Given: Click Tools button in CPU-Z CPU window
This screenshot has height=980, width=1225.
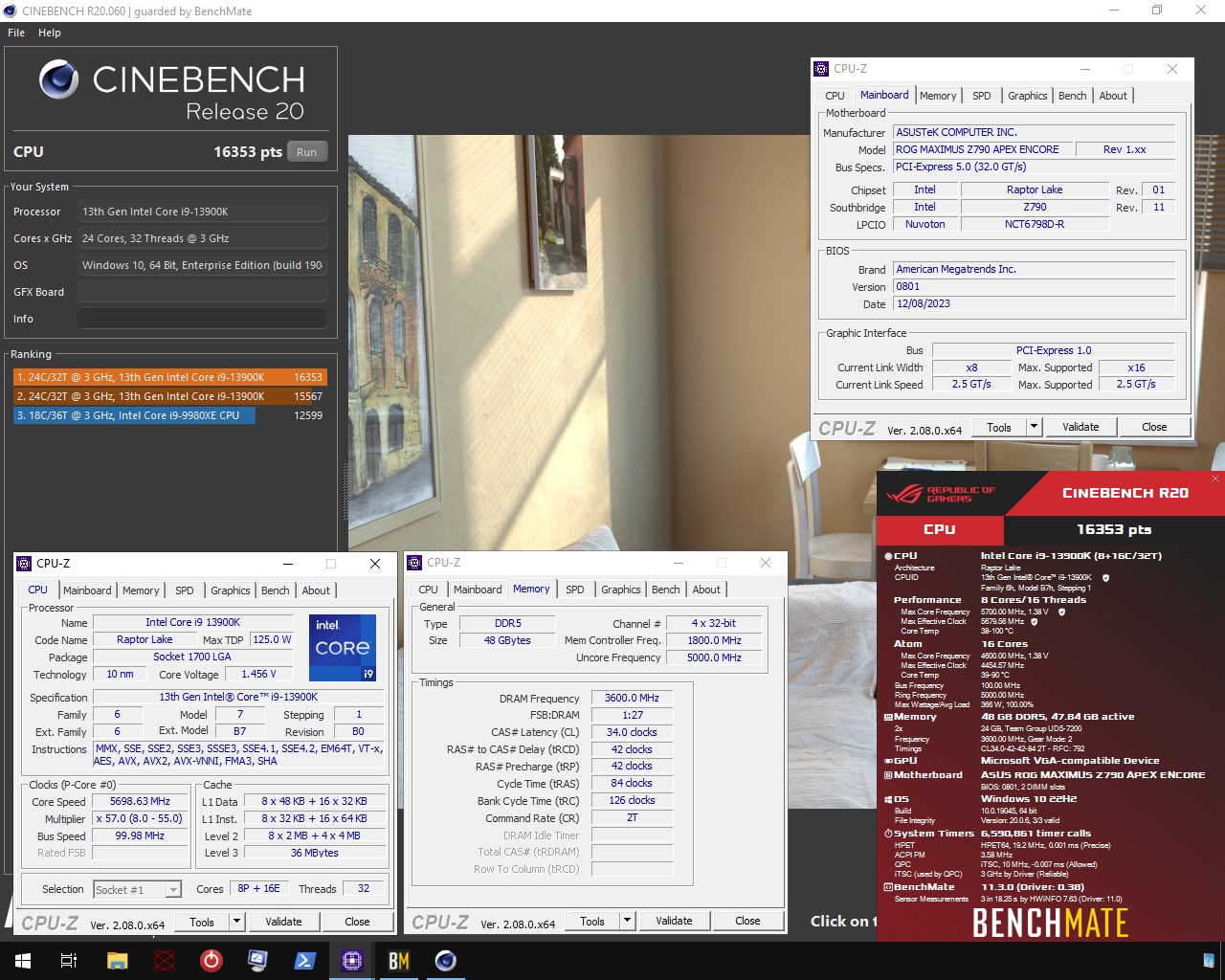Looking at the screenshot, I should 202,922.
